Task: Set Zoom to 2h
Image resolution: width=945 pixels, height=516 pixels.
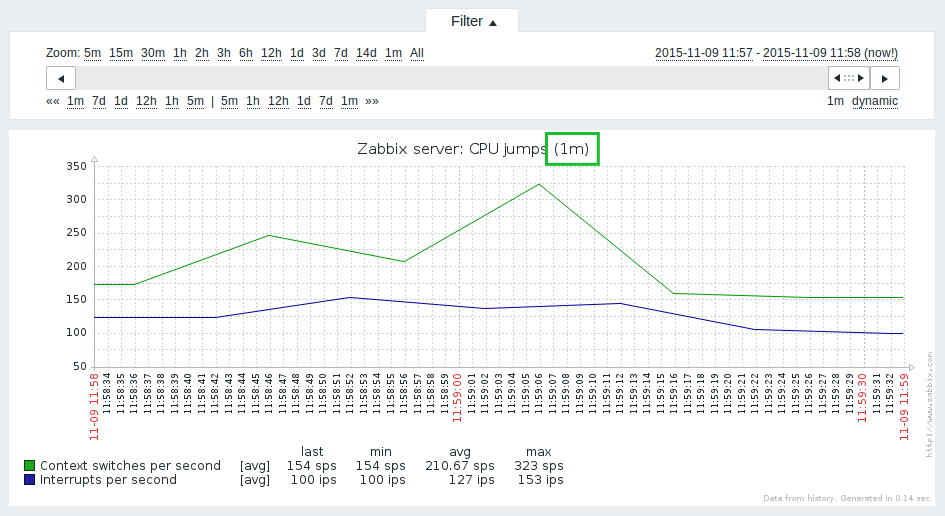Action: (x=202, y=53)
